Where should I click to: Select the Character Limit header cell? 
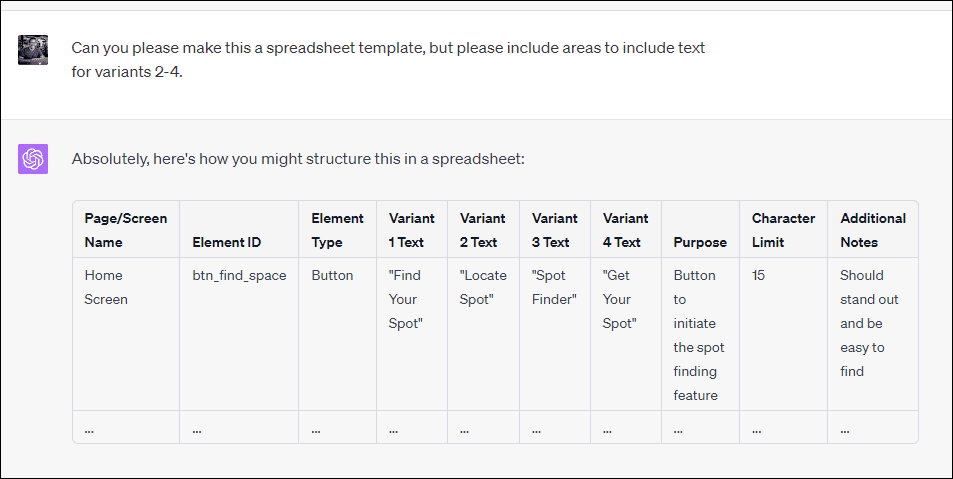[783, 230]
